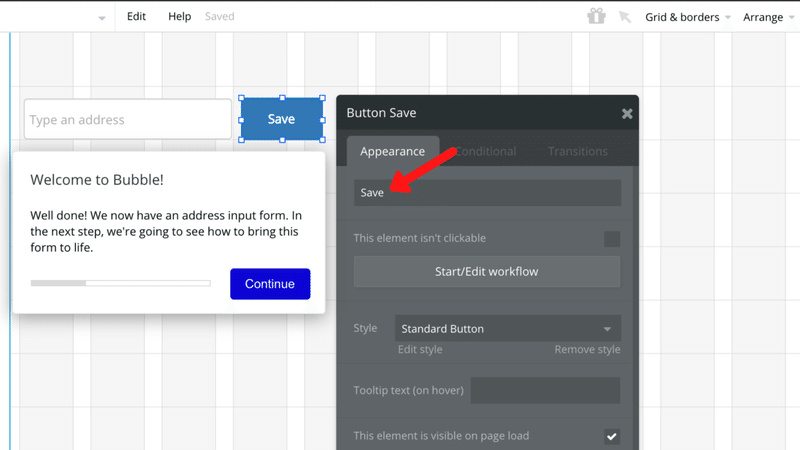Close the Button Save property panel
The height and width of the screenshot is (450, 800).
click(x=627, y=114)
